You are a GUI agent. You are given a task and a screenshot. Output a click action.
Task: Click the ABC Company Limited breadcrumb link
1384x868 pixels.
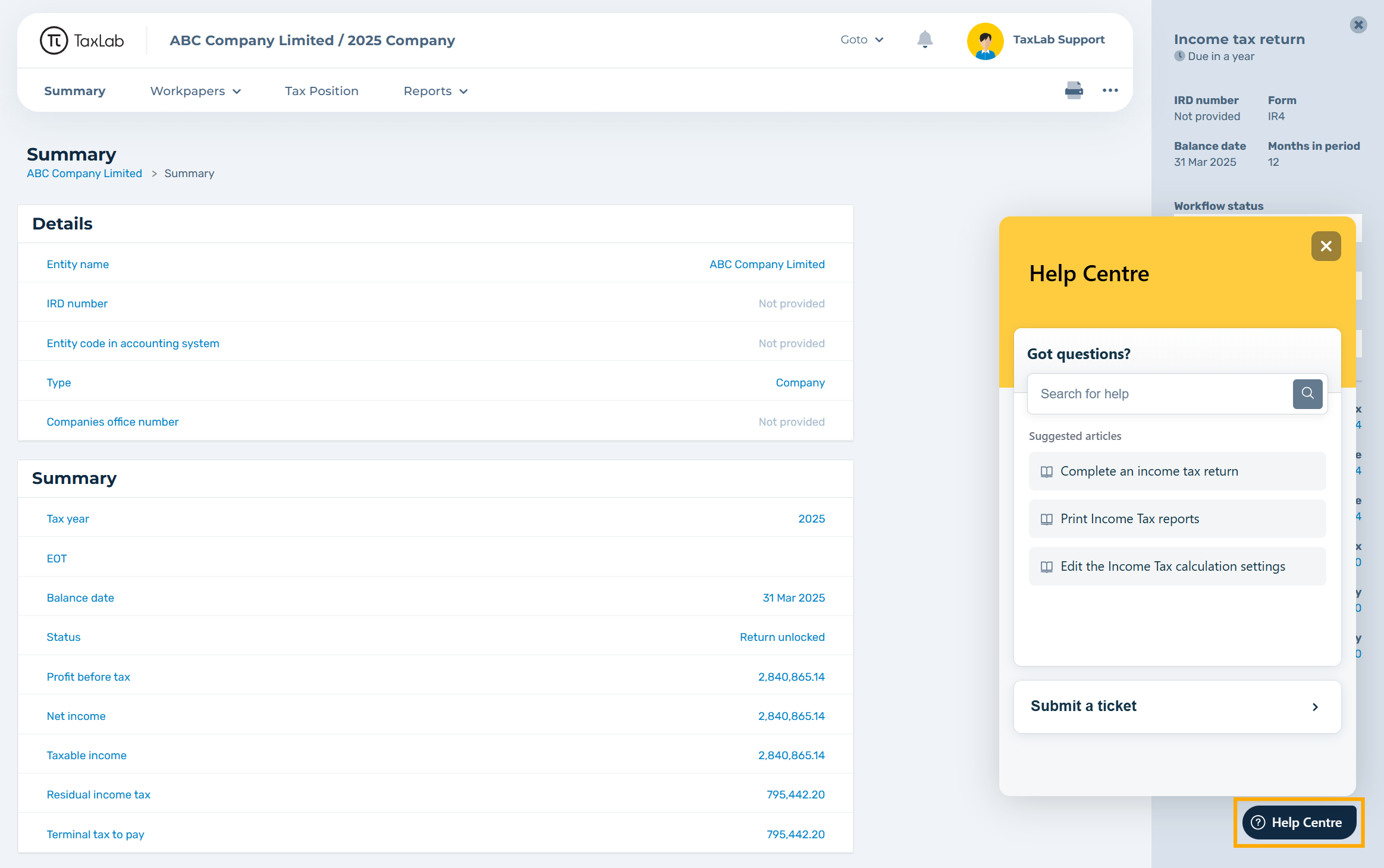pyautogui.click(x=84, y=174)
